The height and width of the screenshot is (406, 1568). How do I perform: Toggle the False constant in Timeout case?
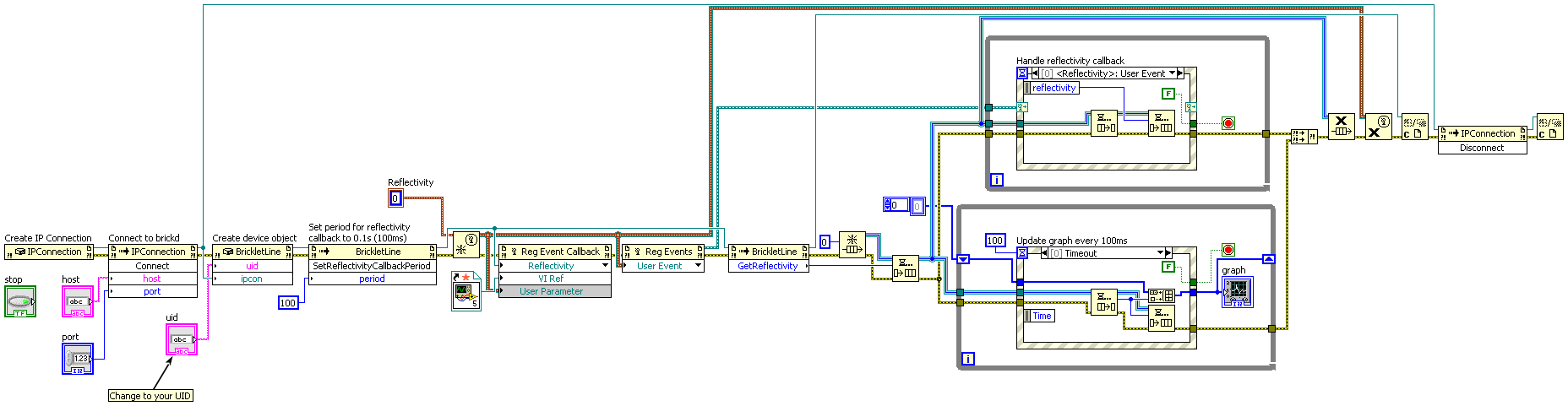[1168, 267]
